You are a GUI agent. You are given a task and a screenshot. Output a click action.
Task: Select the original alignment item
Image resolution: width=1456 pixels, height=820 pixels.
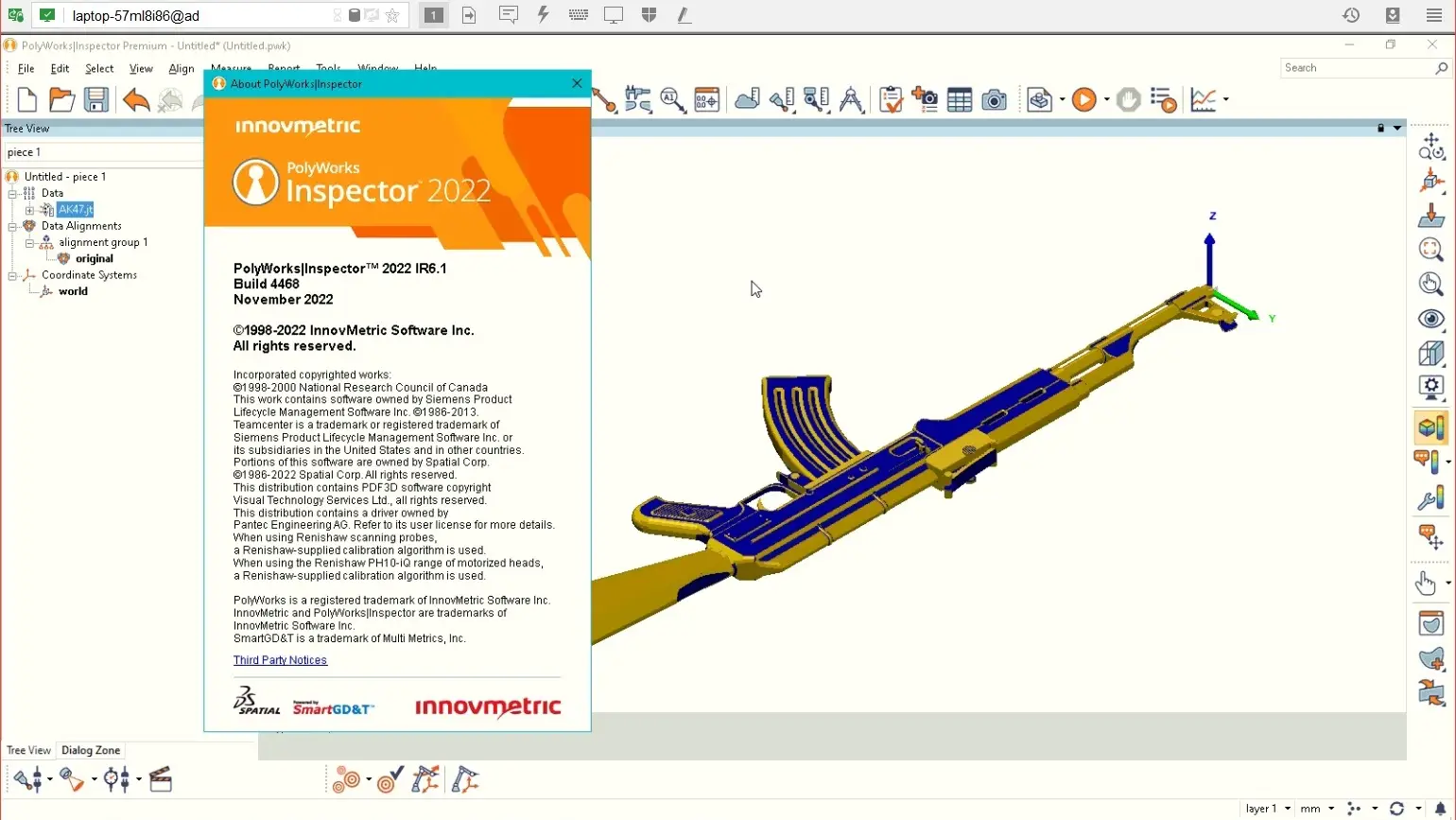tap(94, 258)
